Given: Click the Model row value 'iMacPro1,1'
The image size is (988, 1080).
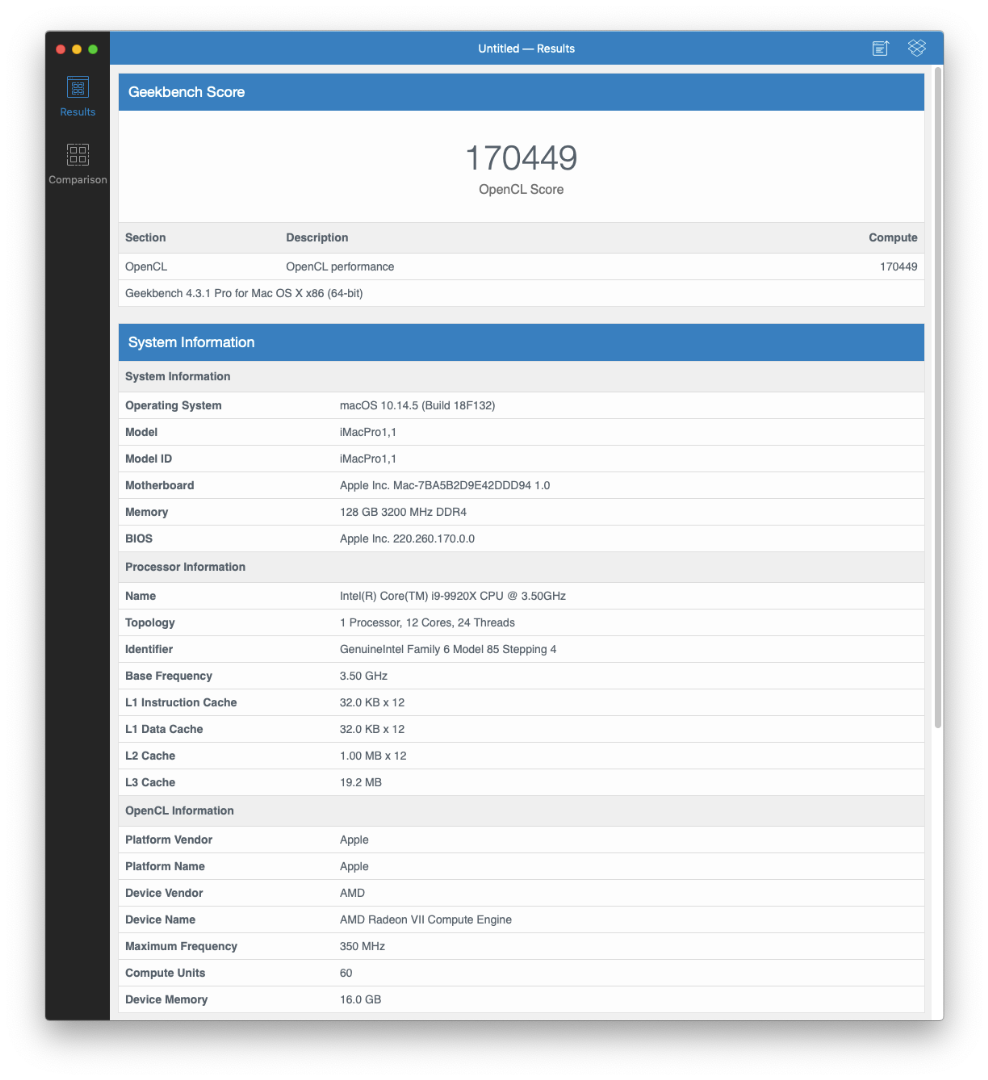Looking at the screenshot, I should click(368, 433).
